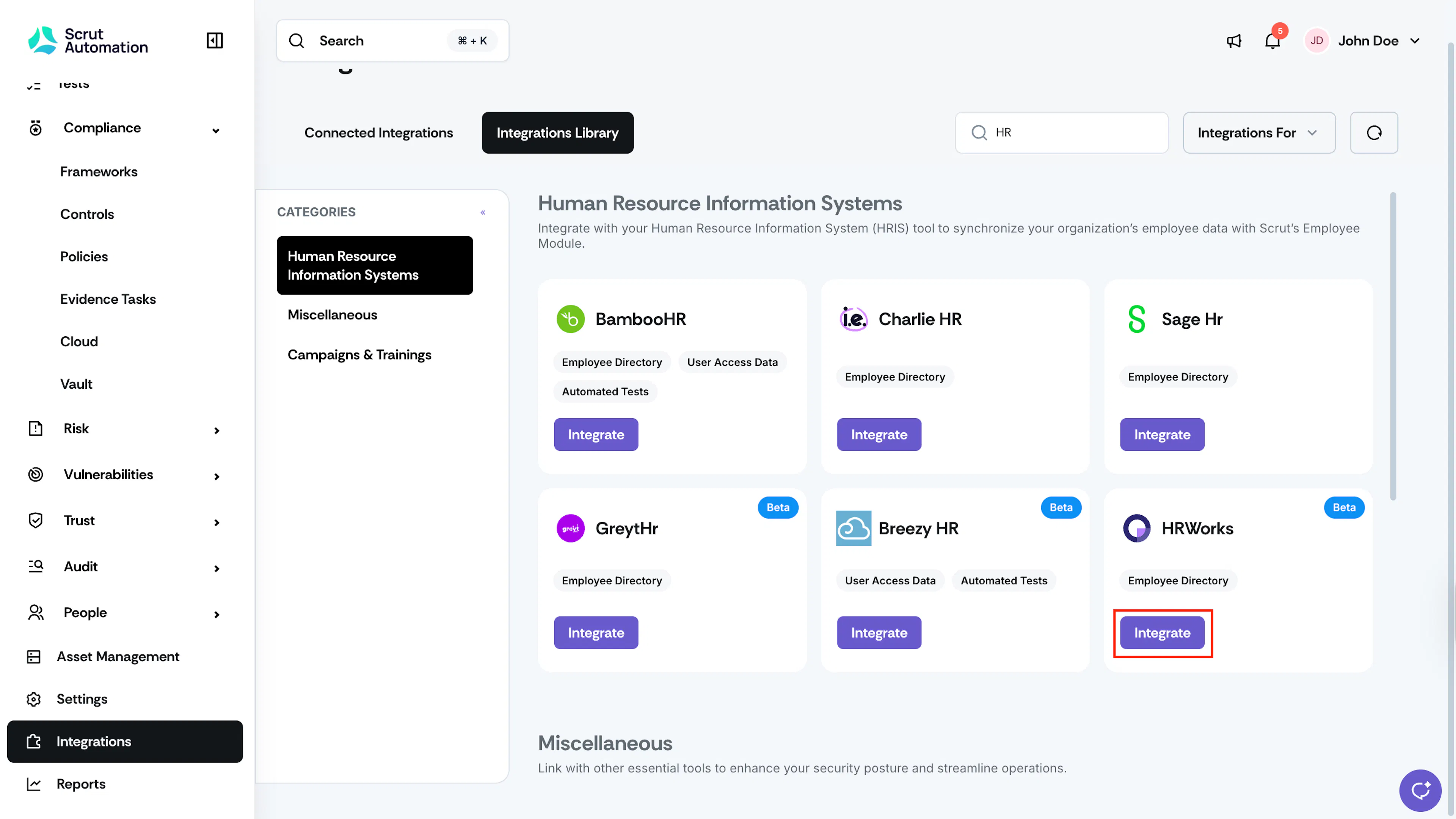Click Integrate for Charlie HR
This screenshot has width=1456, height=819.
[x=879, y=435]
